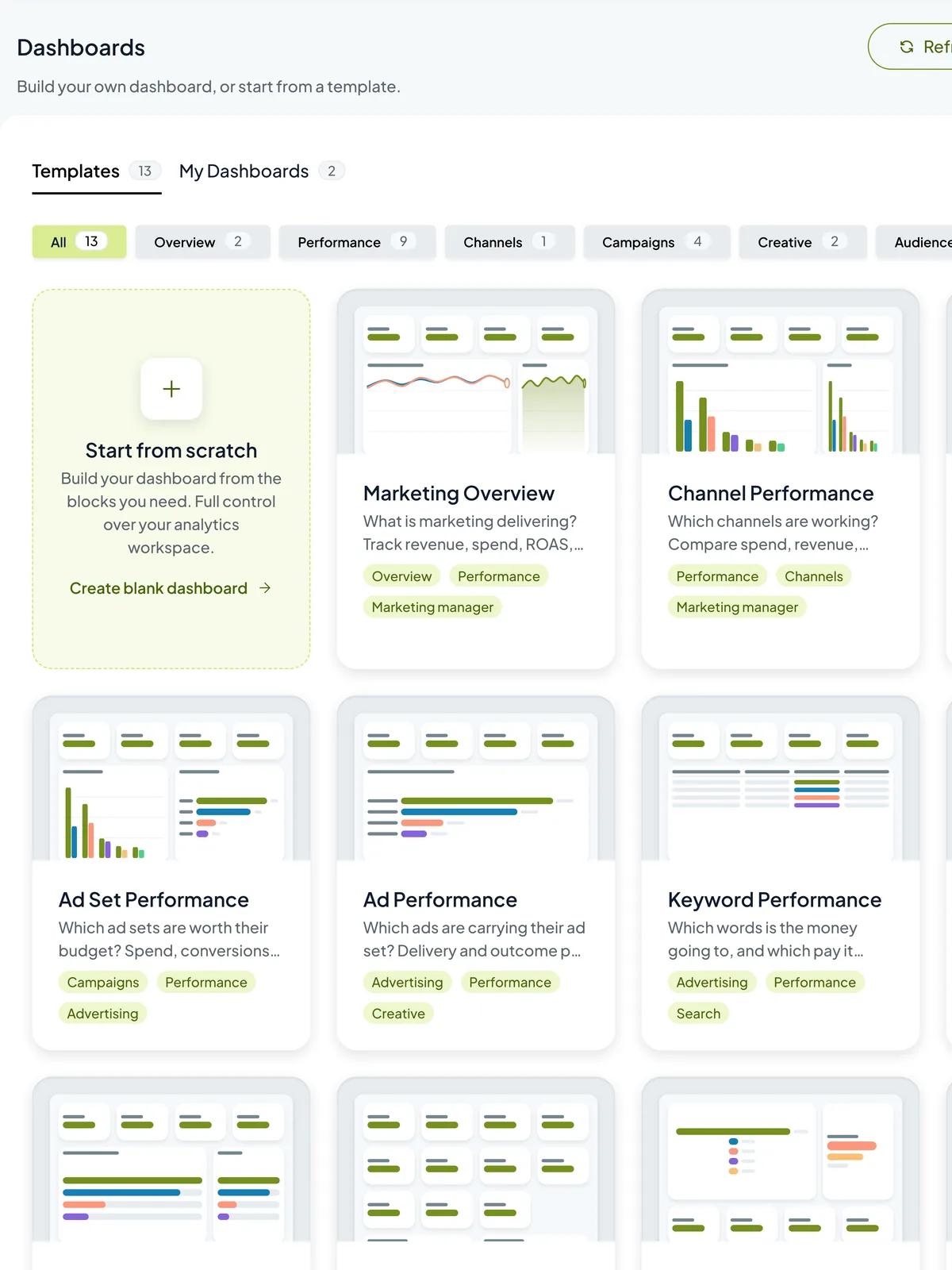Filter templates by Campaigns
952x1270 pixels.
[657, 242]
